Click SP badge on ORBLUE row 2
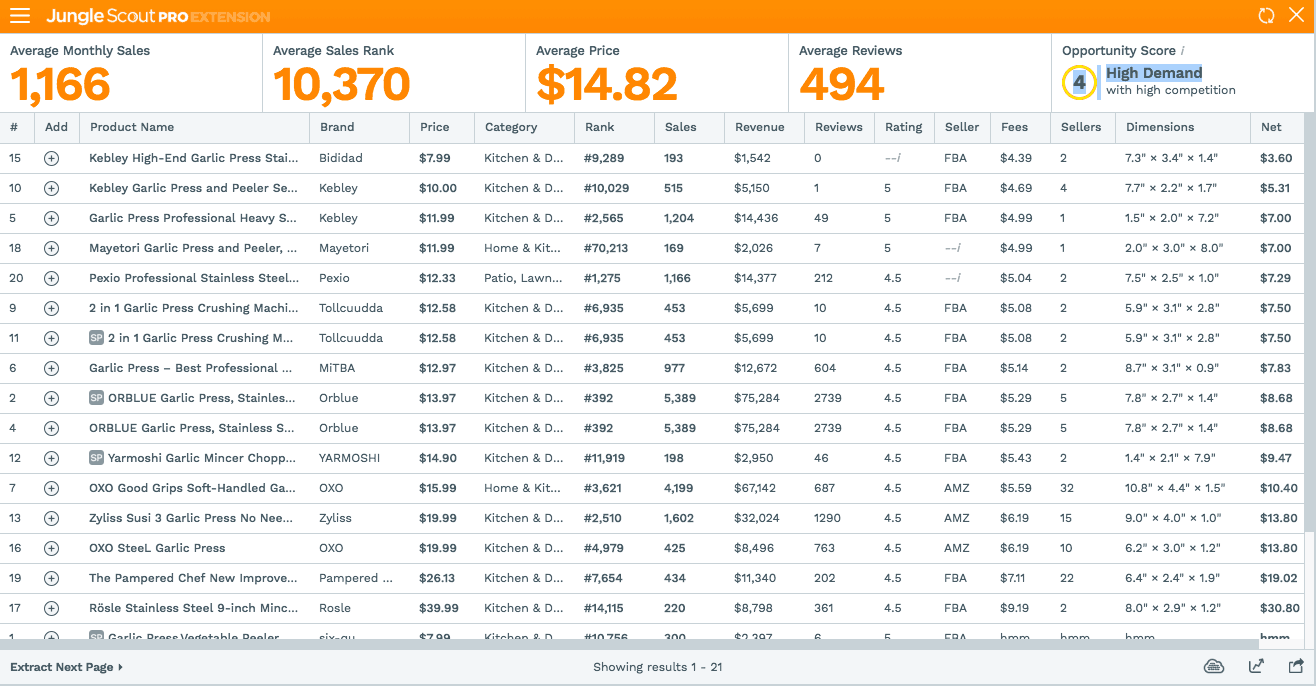Screen dimensions: 1316x686 (x=96, y=398)
